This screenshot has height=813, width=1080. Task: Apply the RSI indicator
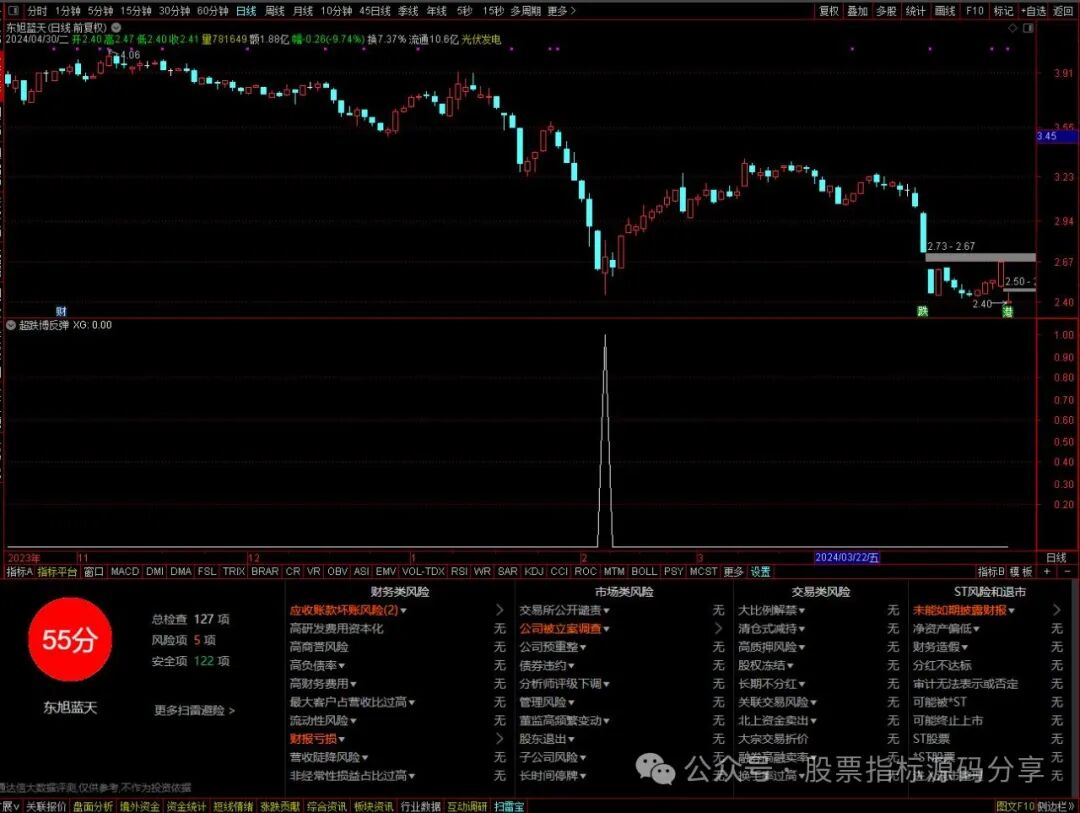pos(459,571)
